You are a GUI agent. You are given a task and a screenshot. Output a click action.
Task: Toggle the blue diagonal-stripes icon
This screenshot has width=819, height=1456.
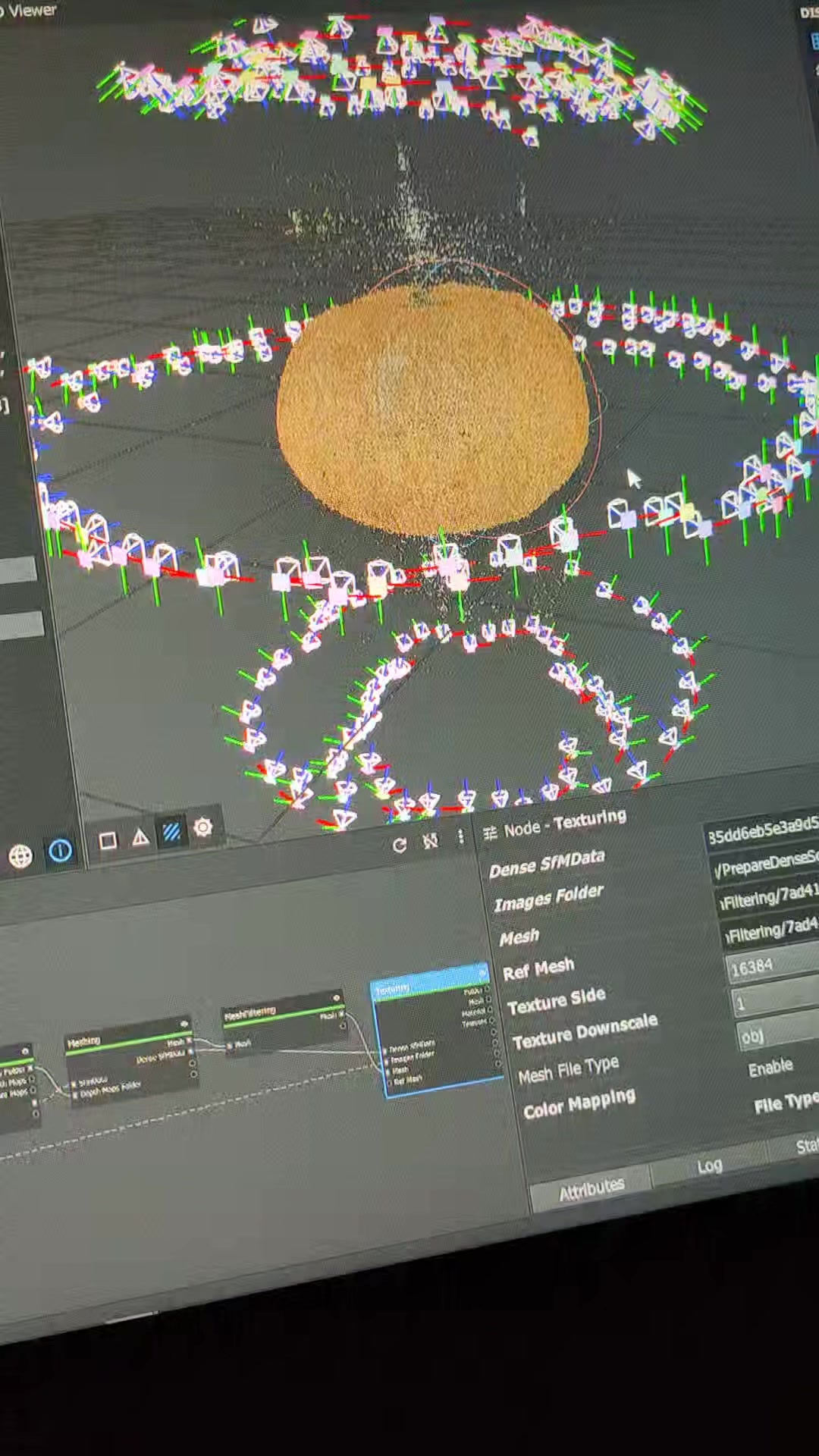pyautogui.click(x=171, y=833)
